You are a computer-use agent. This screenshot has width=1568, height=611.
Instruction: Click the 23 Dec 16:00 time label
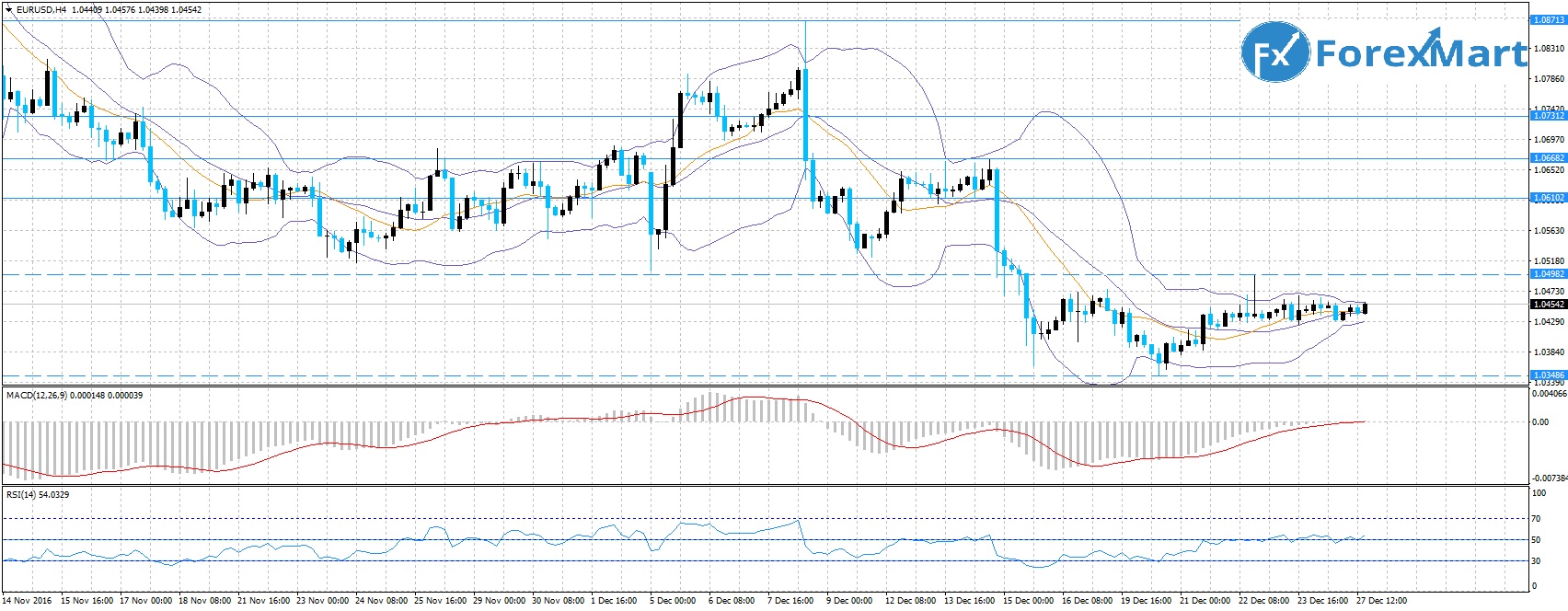click(1323, 601)
